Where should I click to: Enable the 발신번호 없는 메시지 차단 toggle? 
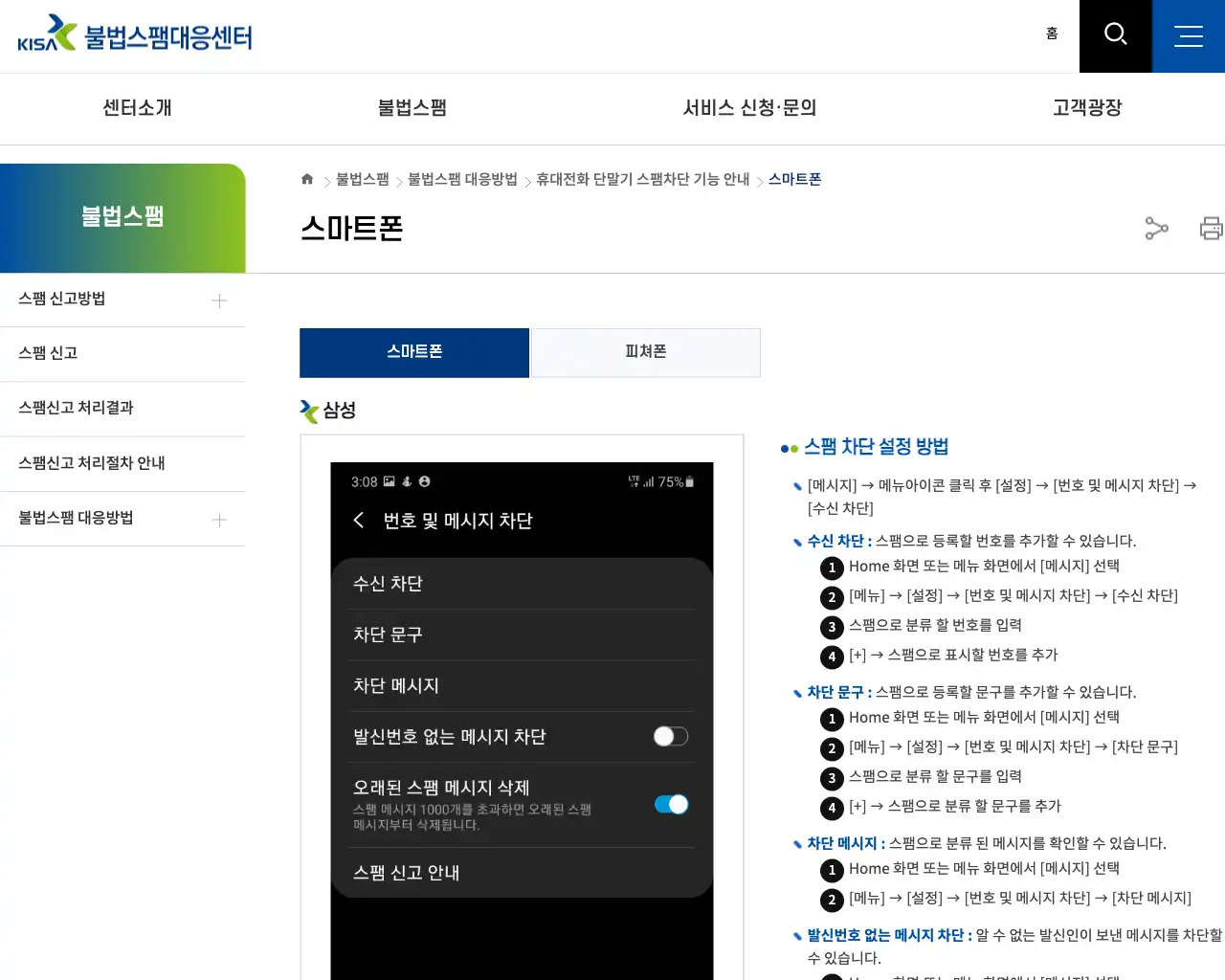click(670, 736)
